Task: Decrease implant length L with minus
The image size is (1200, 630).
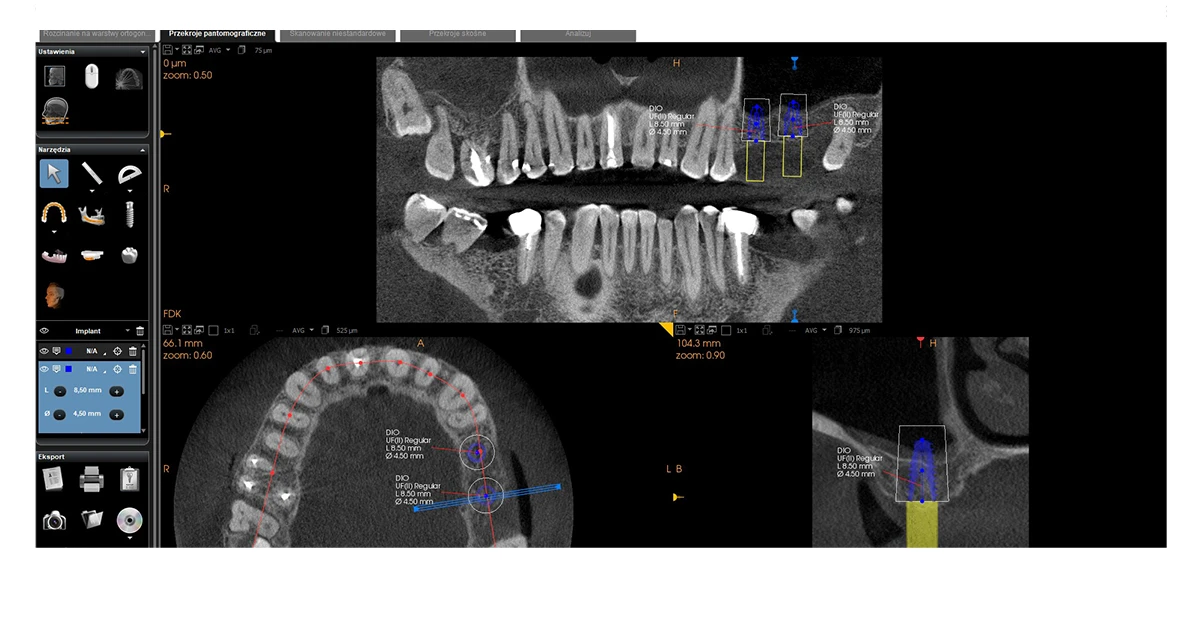Action: click(x=60, y=391)
